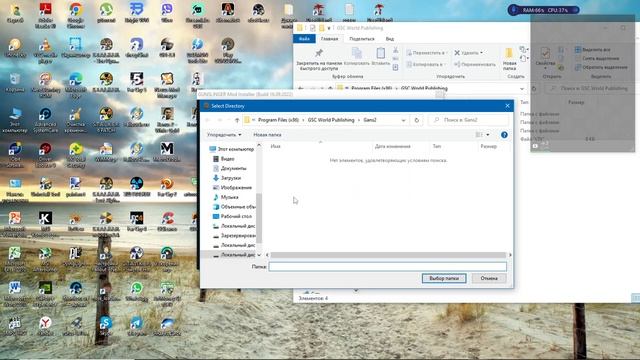Open the address path dropdown in dialog

(x=403, y=120)
